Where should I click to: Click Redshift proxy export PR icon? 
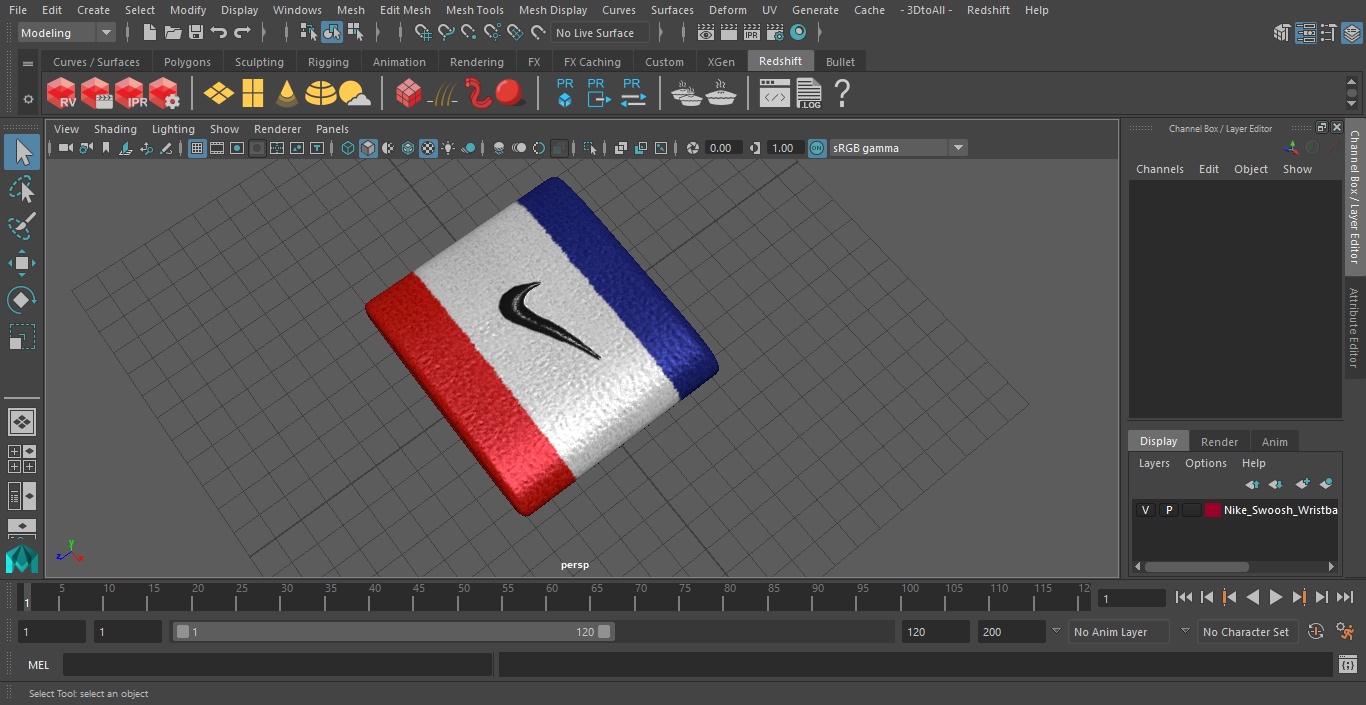(x=598, y=94)
